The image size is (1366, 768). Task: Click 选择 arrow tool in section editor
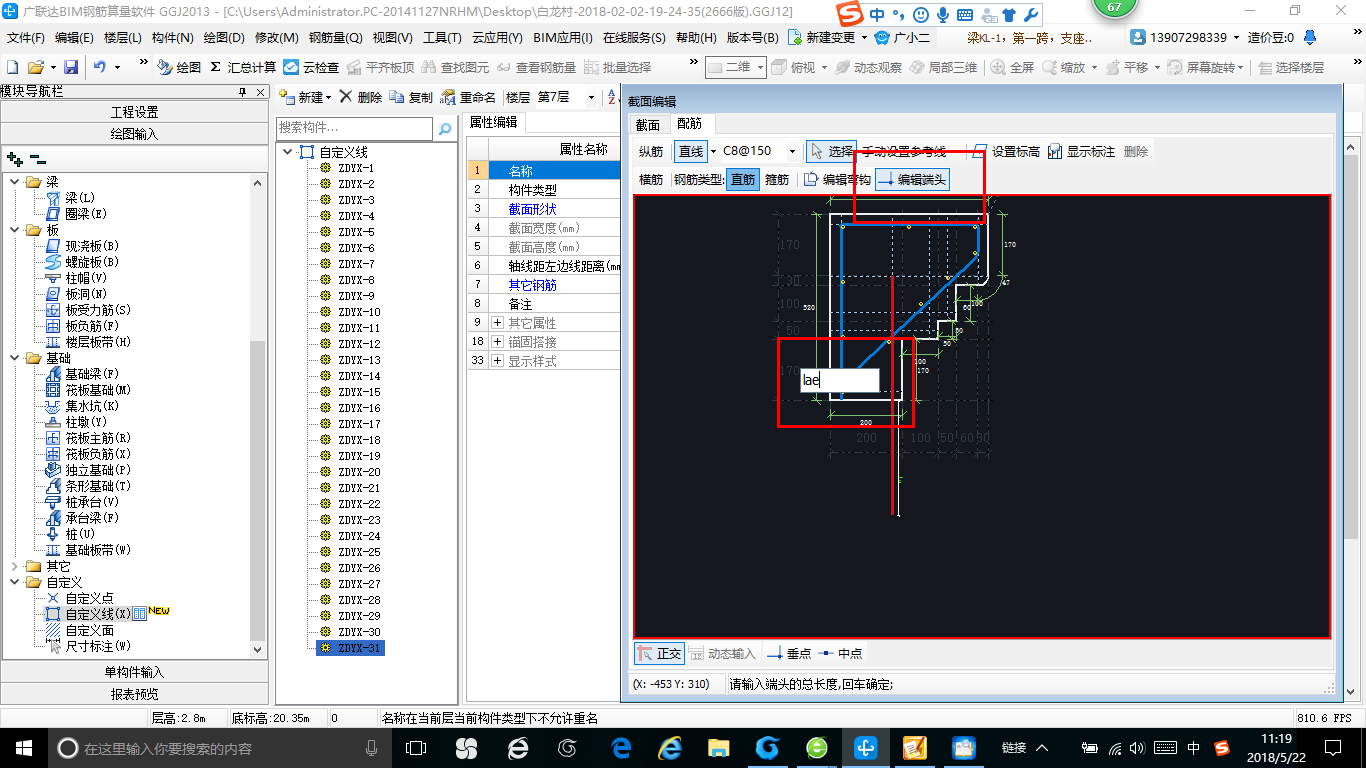pos(831,151)
